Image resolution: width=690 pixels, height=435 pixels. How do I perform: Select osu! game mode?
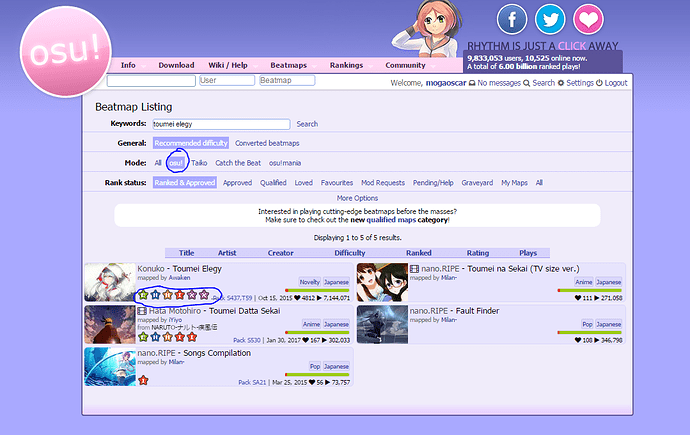[176, 163]
